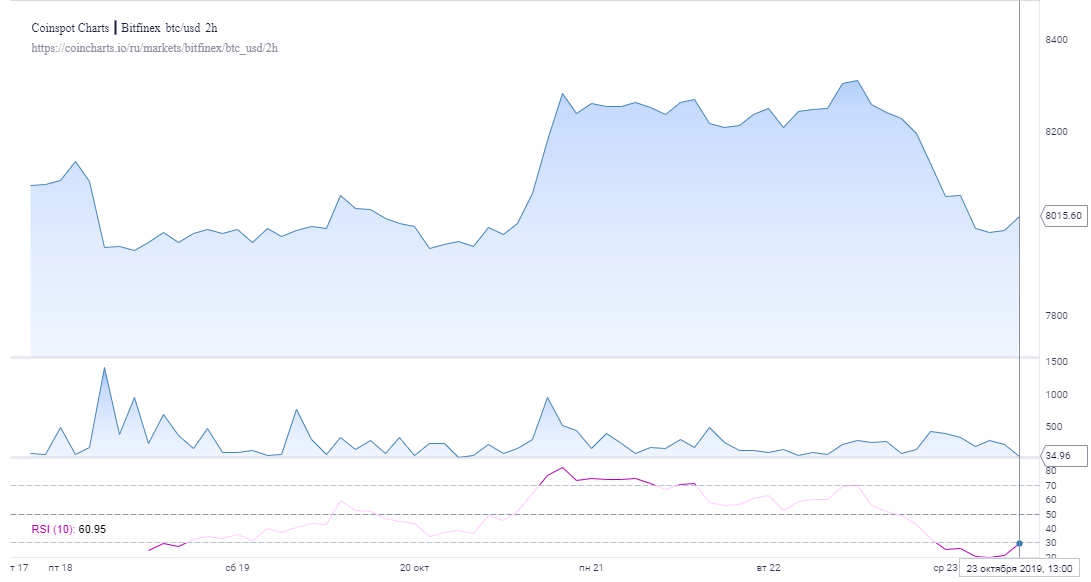
Task: Click the 23 октября 2019, 13:00 date tooltip
Action: click(1019, 568)
